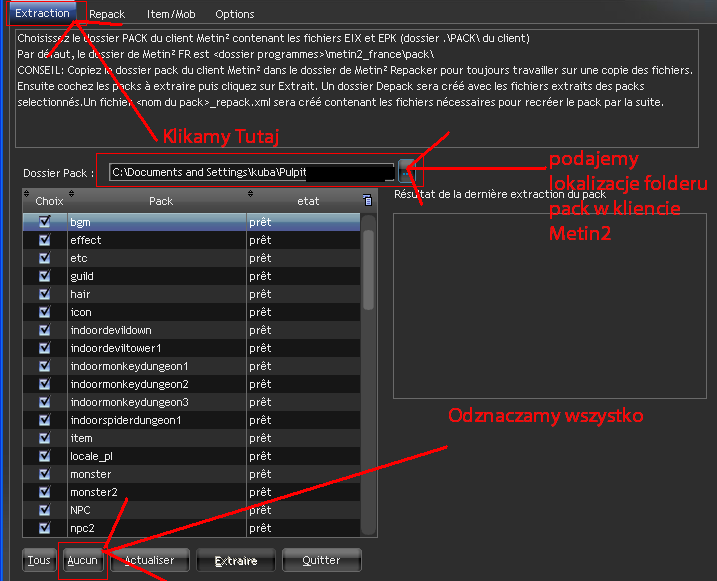This screenshot has height=581, width=717.
Task: Click the Dossier Pack path field
Action: [251, 172]
